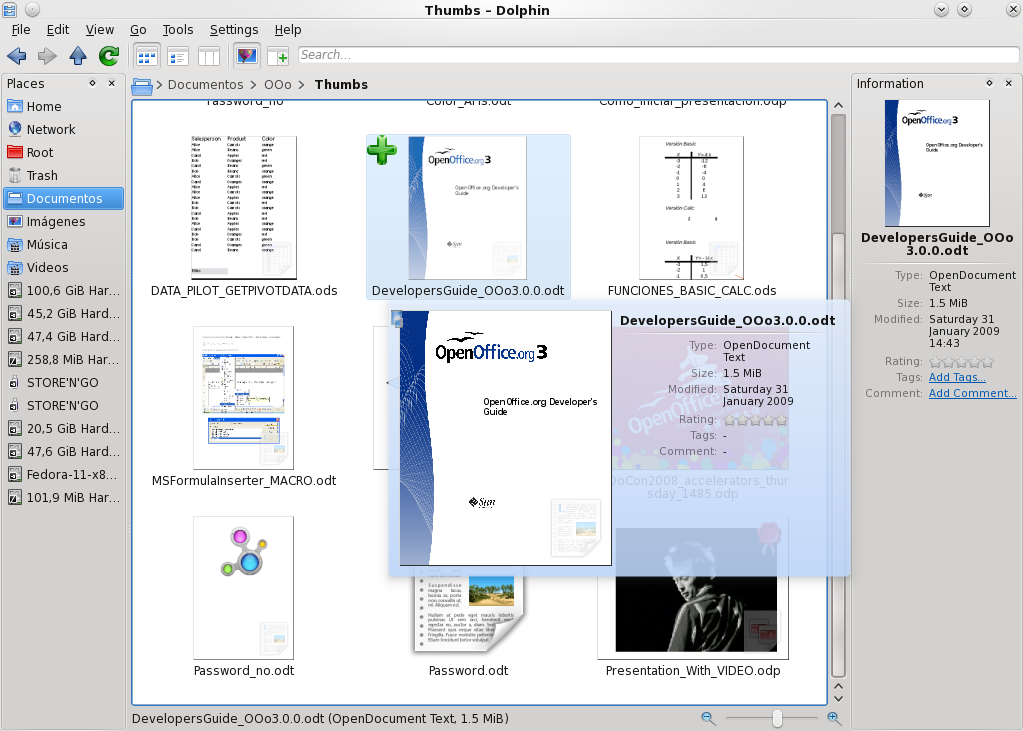The image size is (1023, 731).
Task: Open the 47,6 GiB hard drive
Action: click(x=63, y=452)
